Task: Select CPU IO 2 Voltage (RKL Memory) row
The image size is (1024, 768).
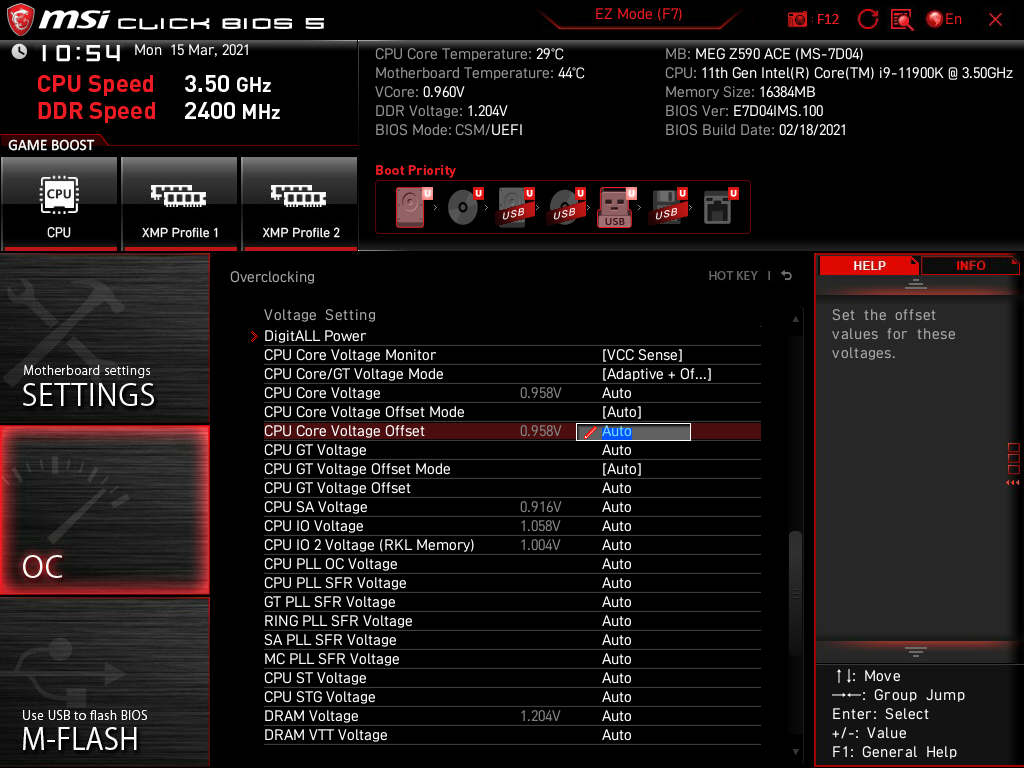Action: [x=512, y=545]
